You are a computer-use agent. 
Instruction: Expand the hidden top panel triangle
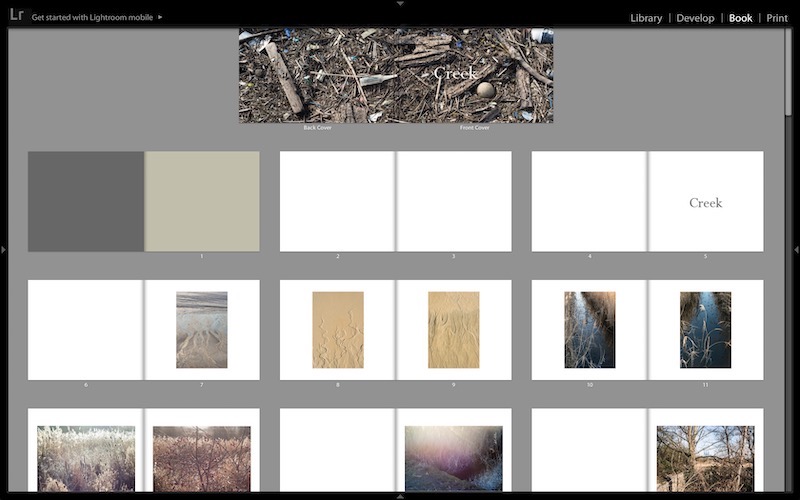click(400, 4)
